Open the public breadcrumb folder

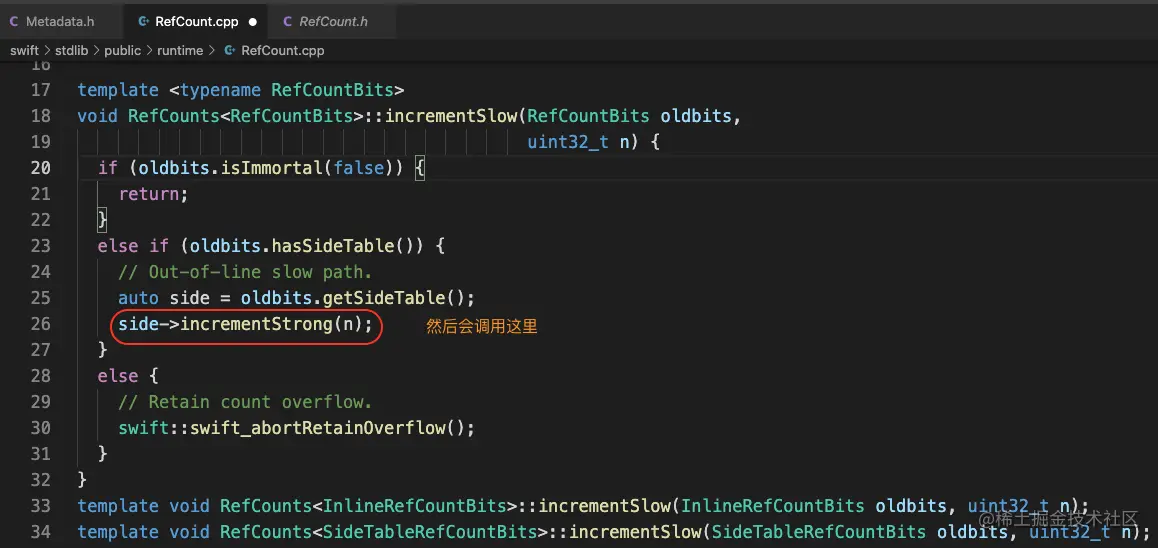[123, 50]
